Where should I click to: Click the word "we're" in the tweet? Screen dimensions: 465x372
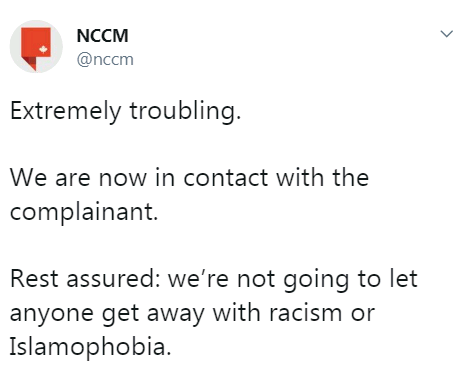pos(198,279)
